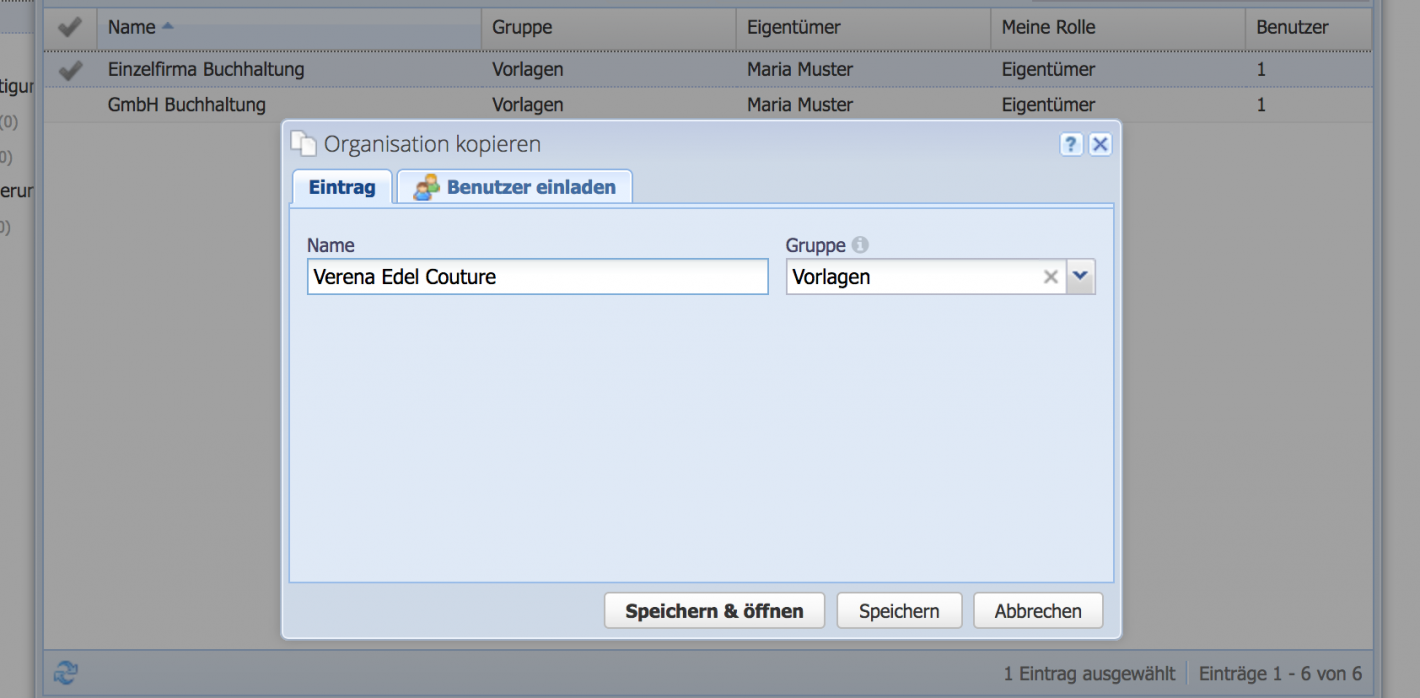This screenshot has height=698, width=1420.
Task: Open the Benutzer einladen tab
Action: pyautogui.click(x=513, y=186)
